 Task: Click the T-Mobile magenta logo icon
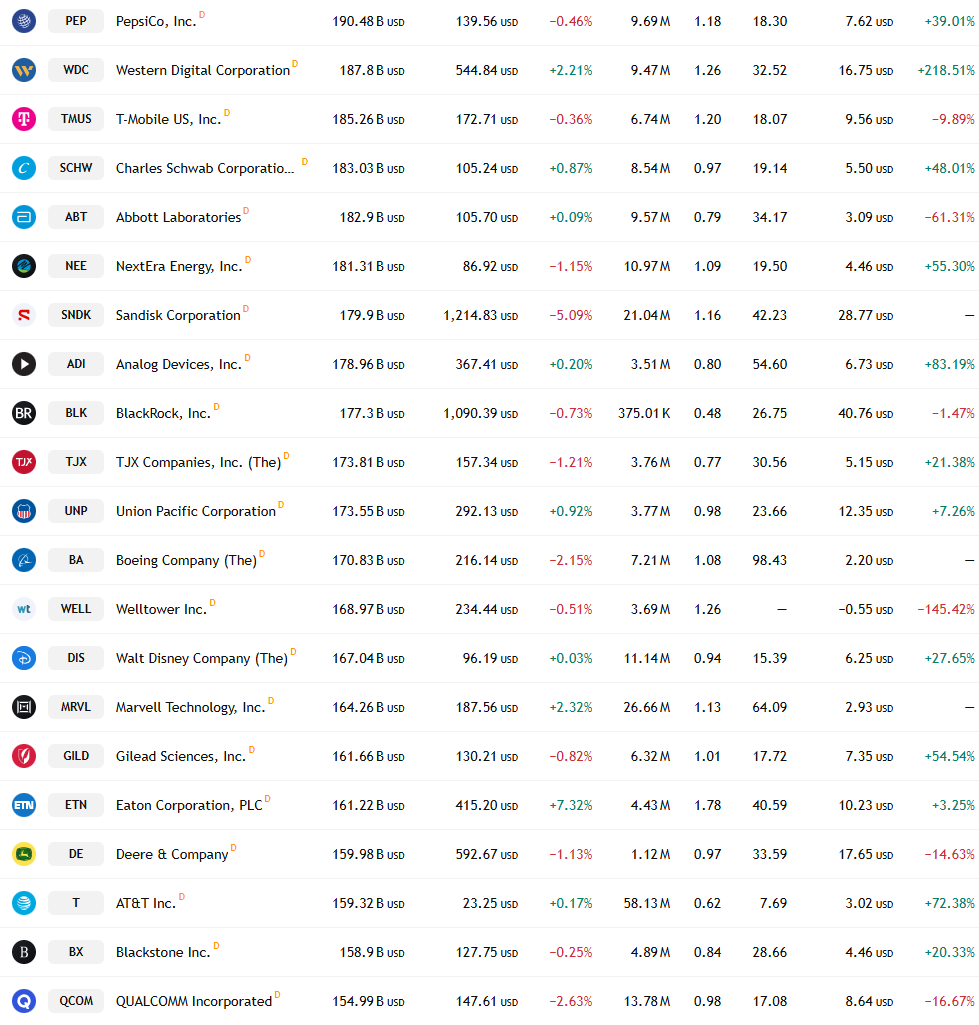tap(24, 119)
